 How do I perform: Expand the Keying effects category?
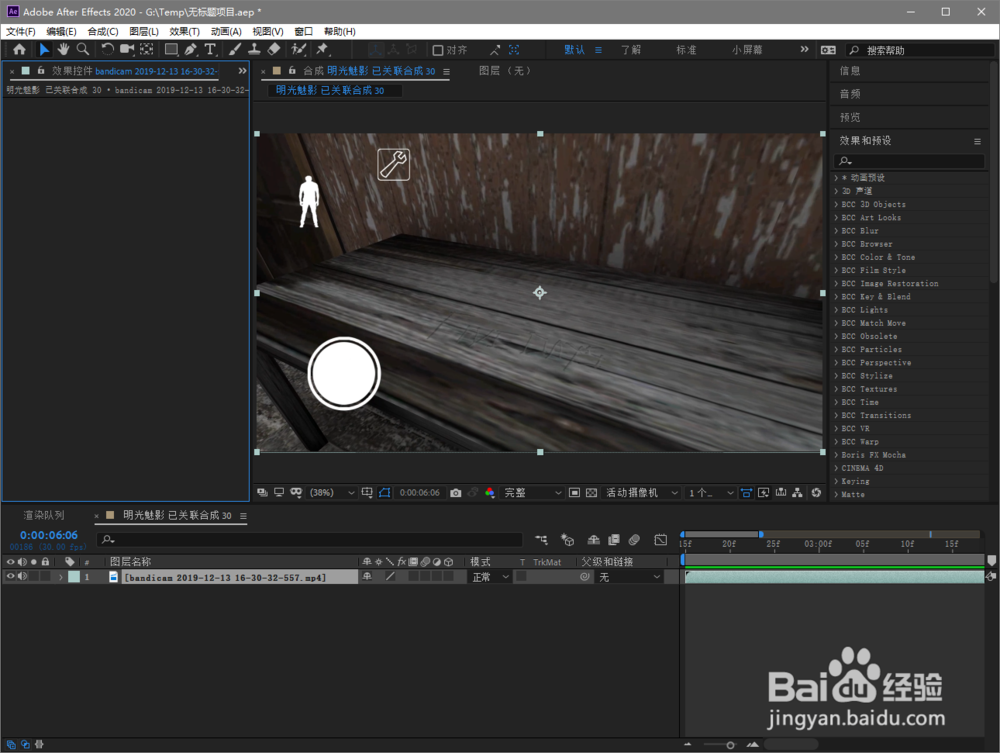click(x=836, y=481)
